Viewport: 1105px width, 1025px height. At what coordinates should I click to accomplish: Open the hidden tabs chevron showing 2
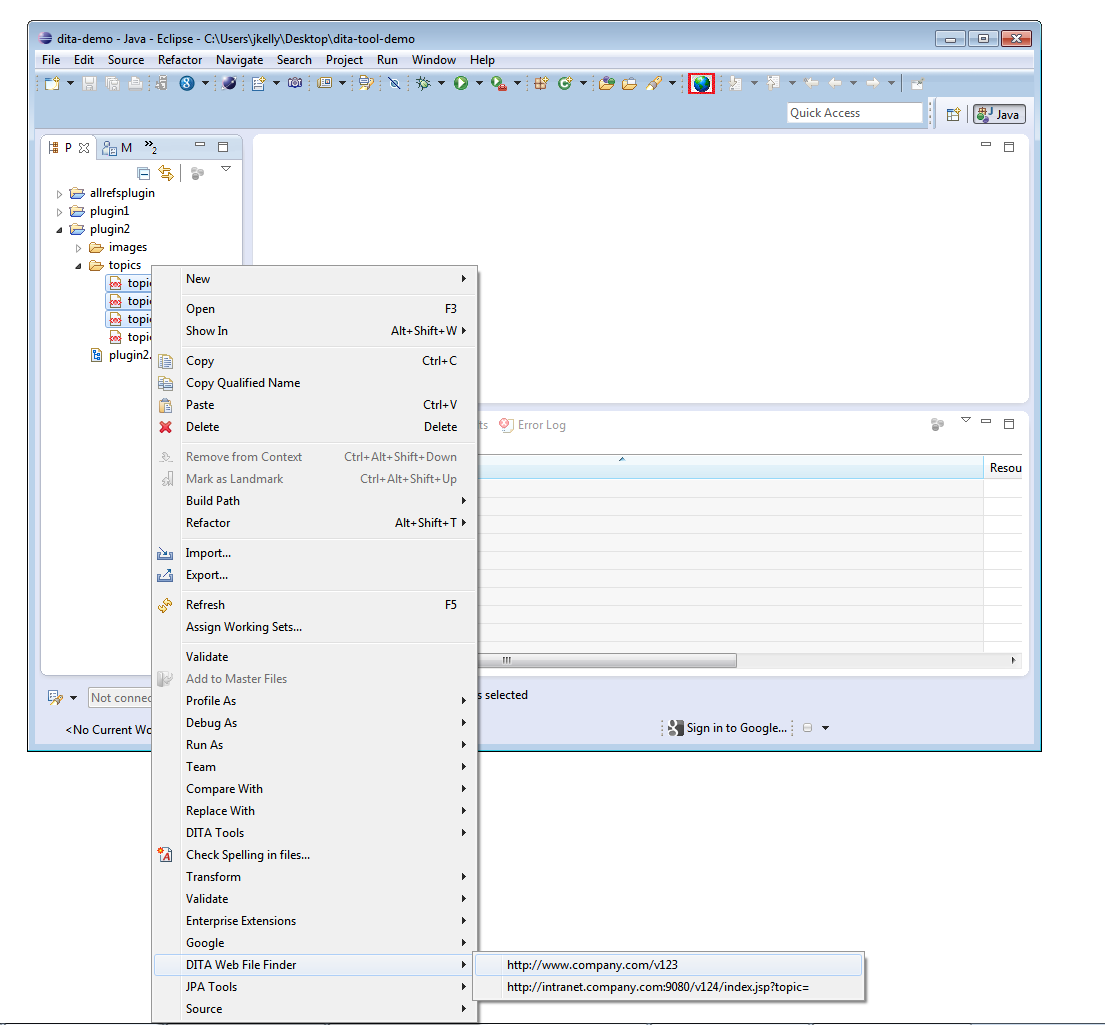click(150, 147)
